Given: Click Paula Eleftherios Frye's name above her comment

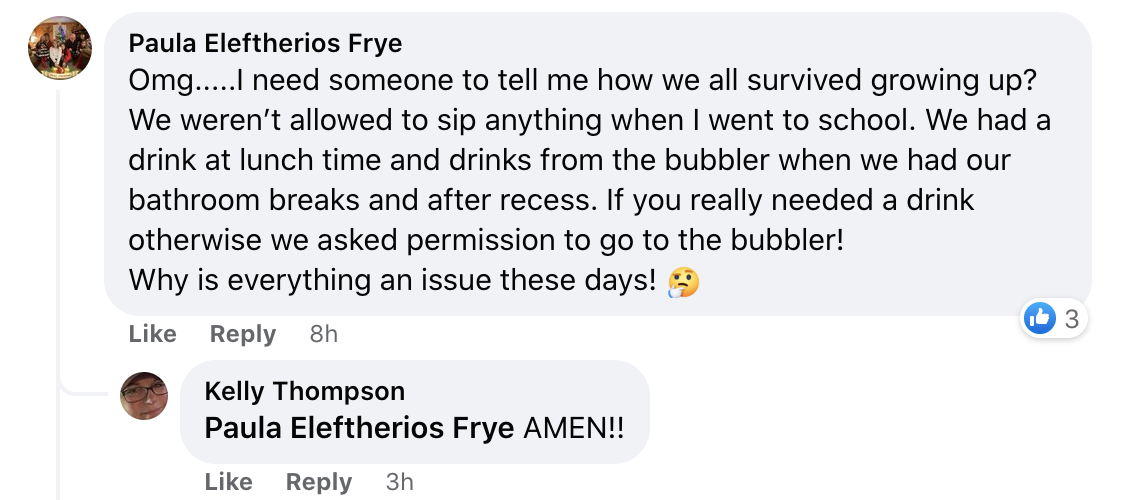Looking at the screenshot, I should (265, 43).
